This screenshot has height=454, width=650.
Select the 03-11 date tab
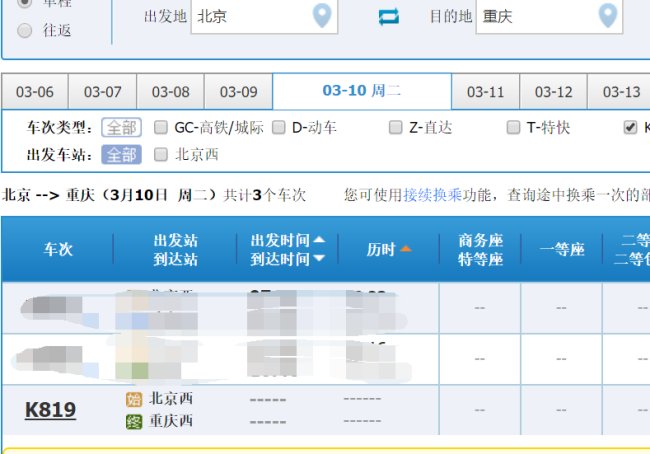(485, 92)
